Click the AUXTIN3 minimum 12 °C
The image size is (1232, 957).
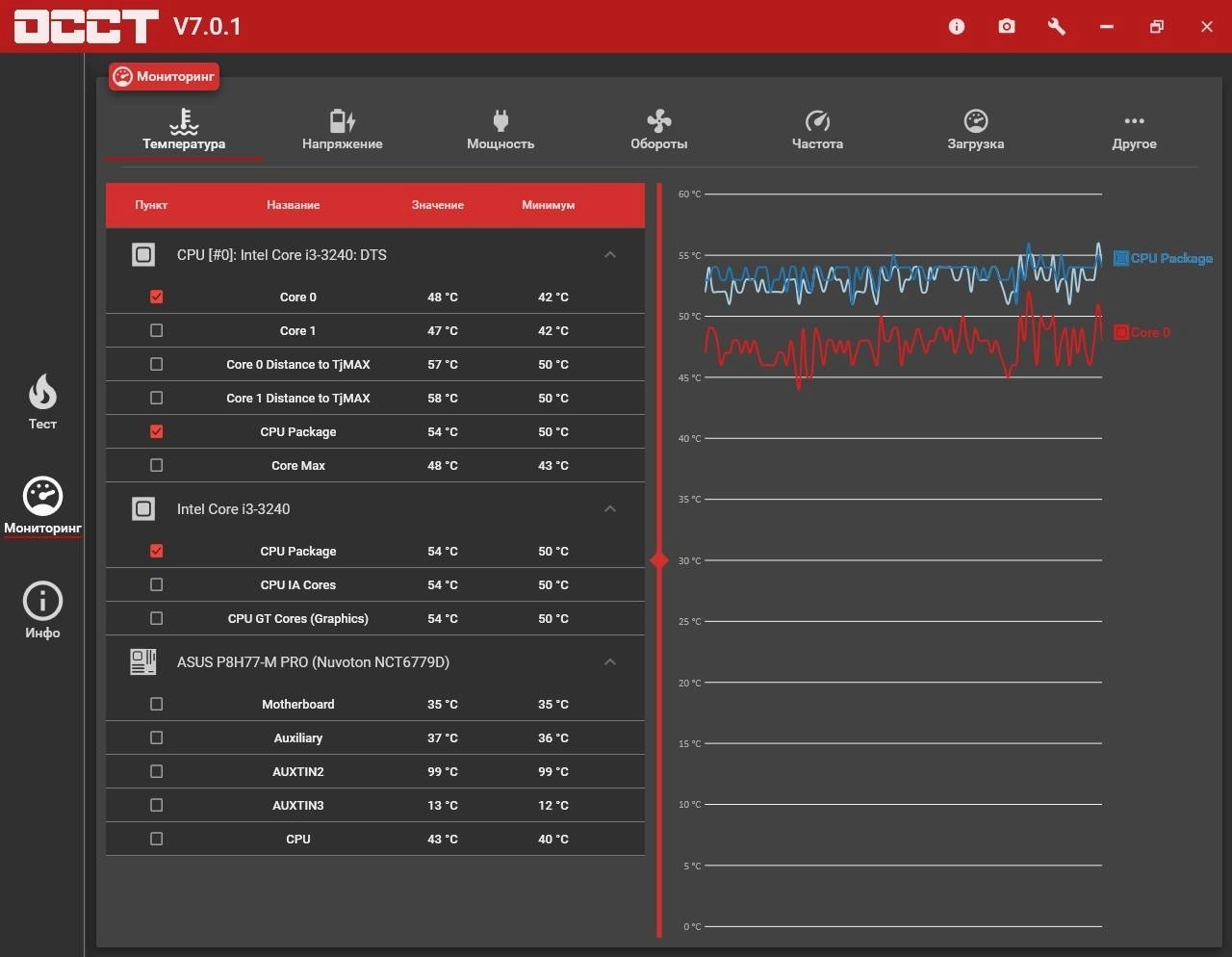pyautogui.click(x=553, y=805)
